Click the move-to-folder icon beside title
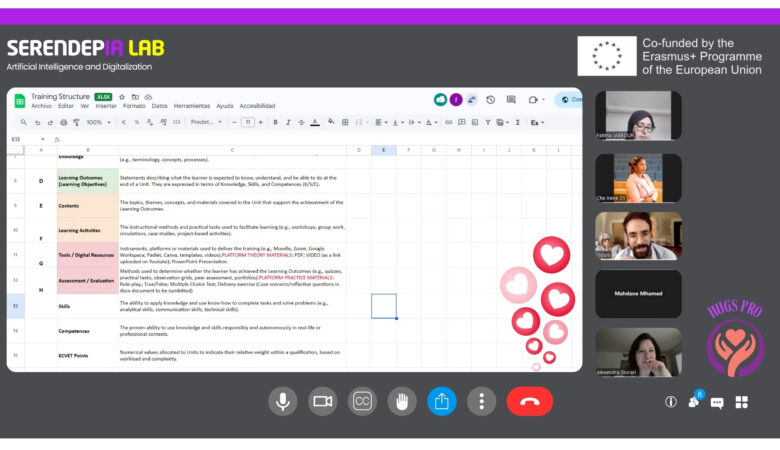Screen dimensions: 780x450 tap(135, 96)
